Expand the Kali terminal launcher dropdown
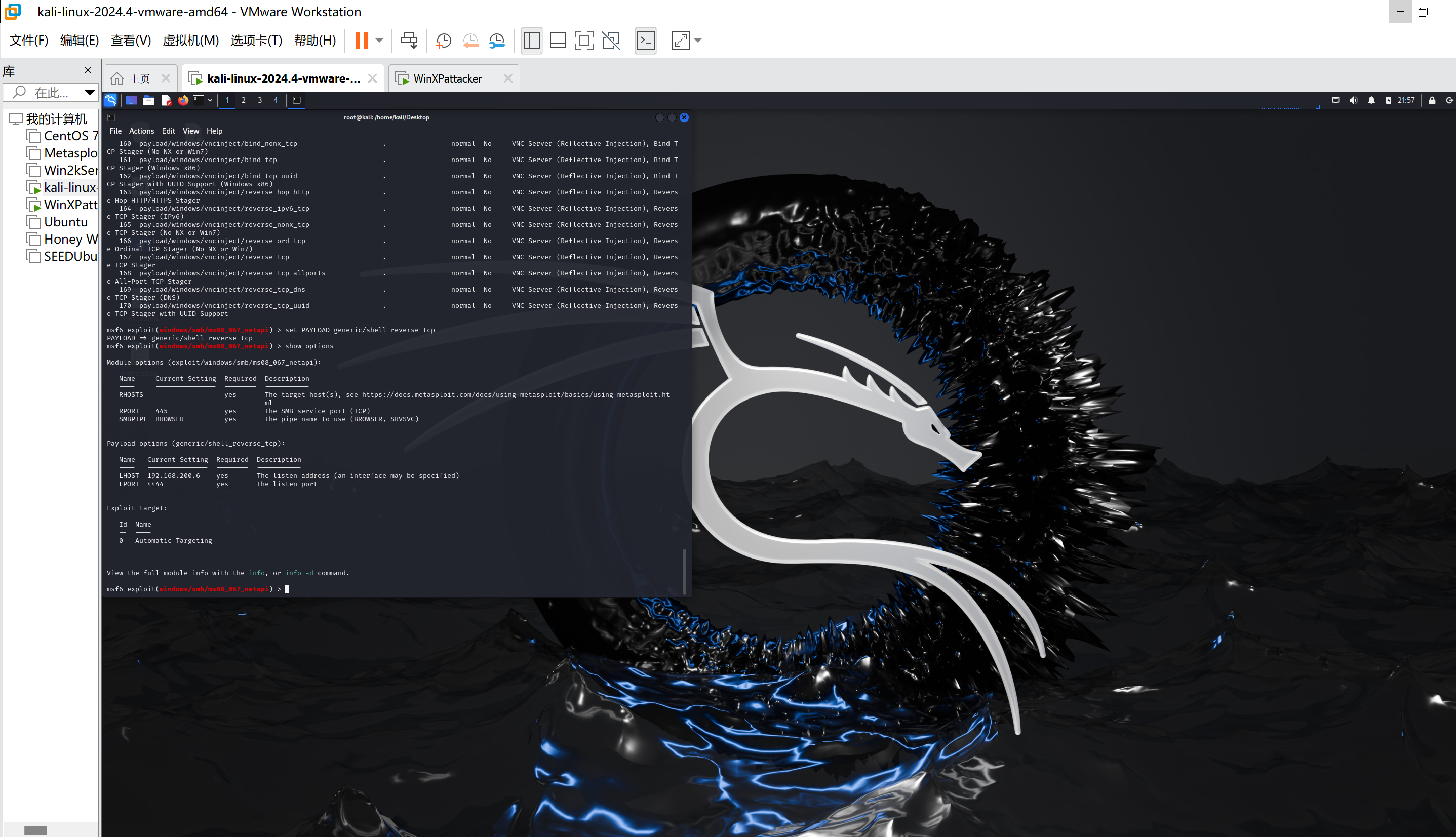 (x=210, y=100)
